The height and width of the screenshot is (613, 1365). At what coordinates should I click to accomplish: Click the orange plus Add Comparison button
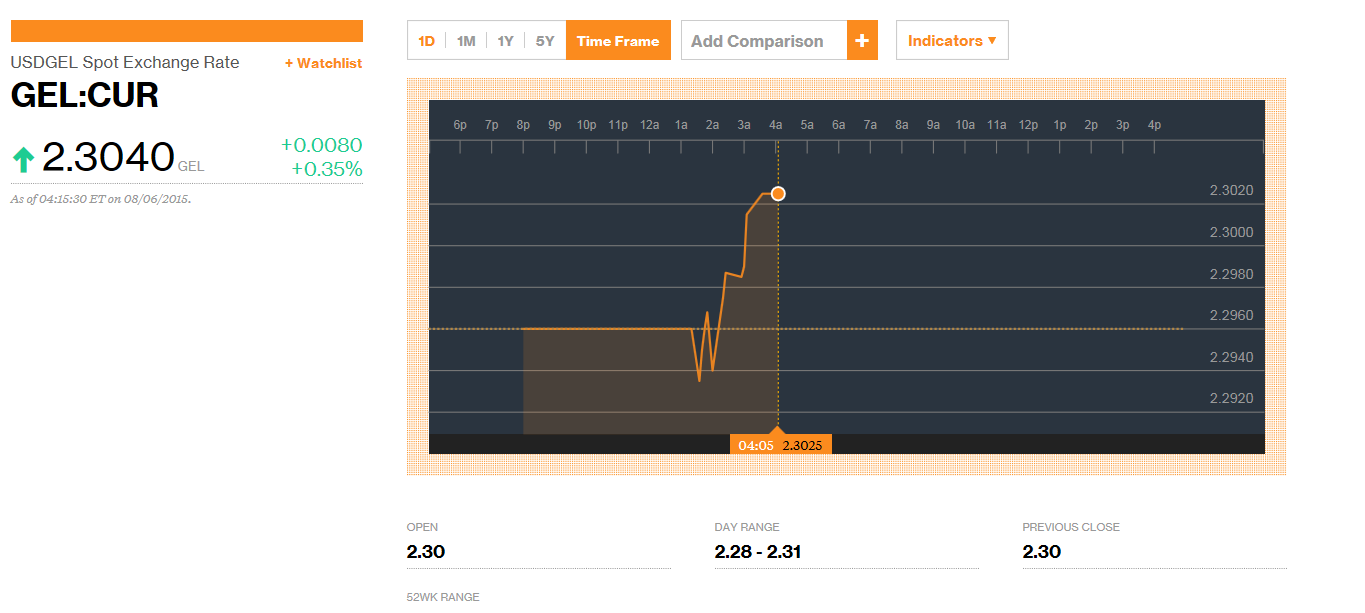(x=862, y=41)
